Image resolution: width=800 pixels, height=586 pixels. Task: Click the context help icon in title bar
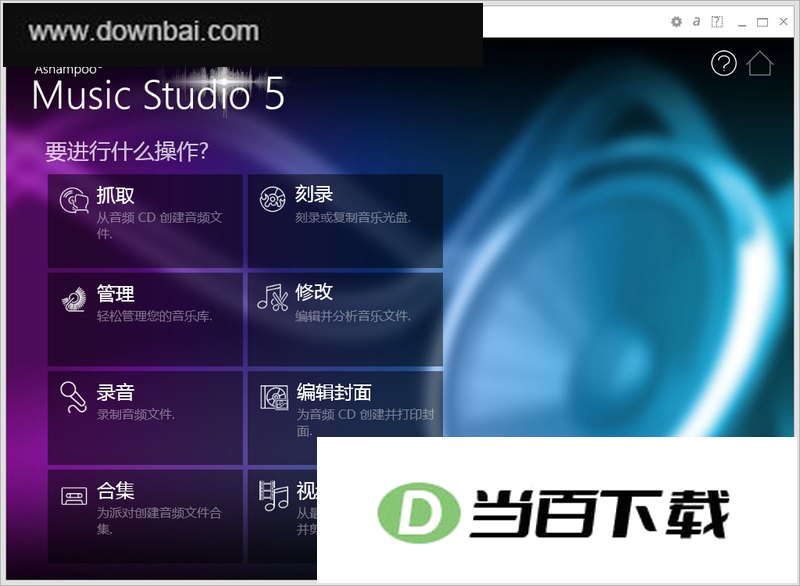[717, 21]
